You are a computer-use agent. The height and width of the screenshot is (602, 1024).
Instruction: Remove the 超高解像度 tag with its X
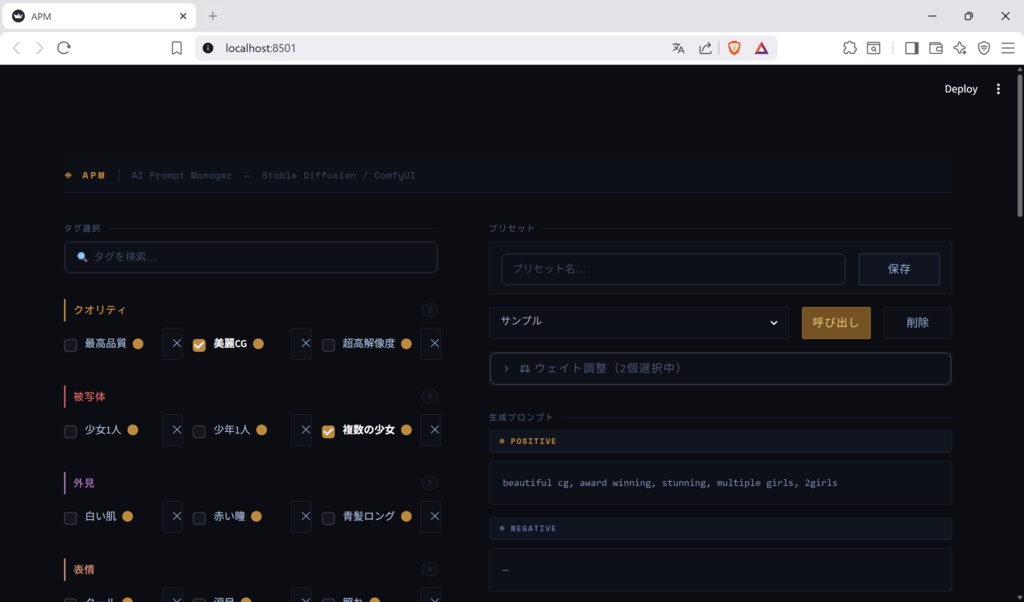coord(430,343)
